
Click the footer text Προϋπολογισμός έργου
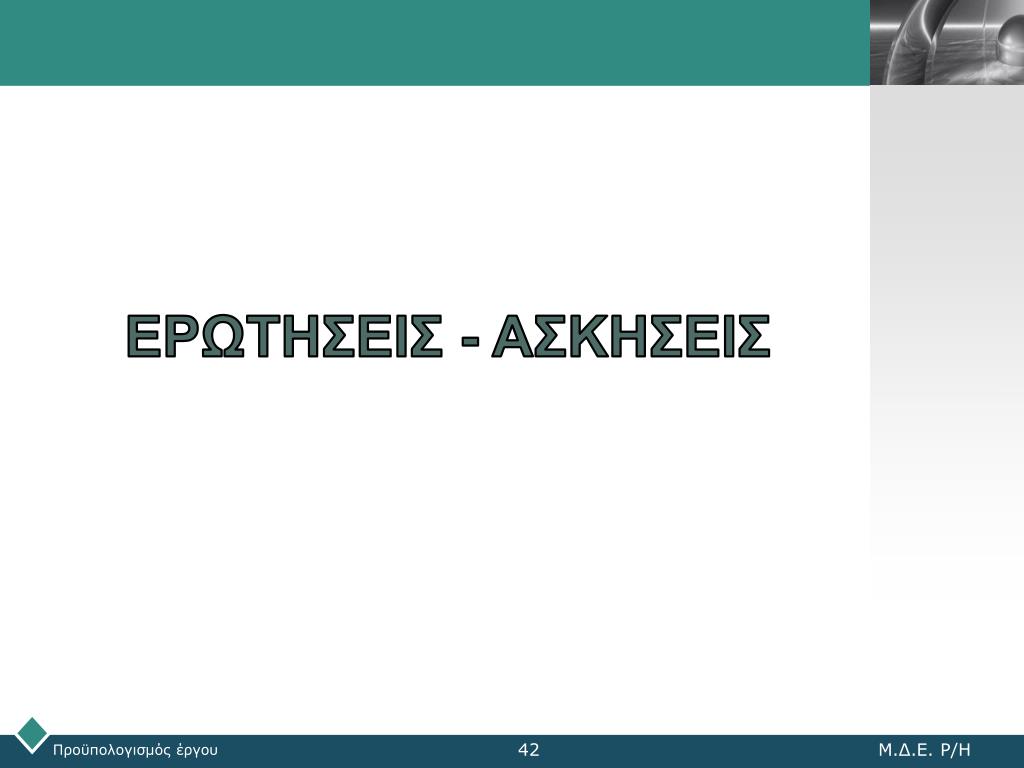tap(135, 750)
